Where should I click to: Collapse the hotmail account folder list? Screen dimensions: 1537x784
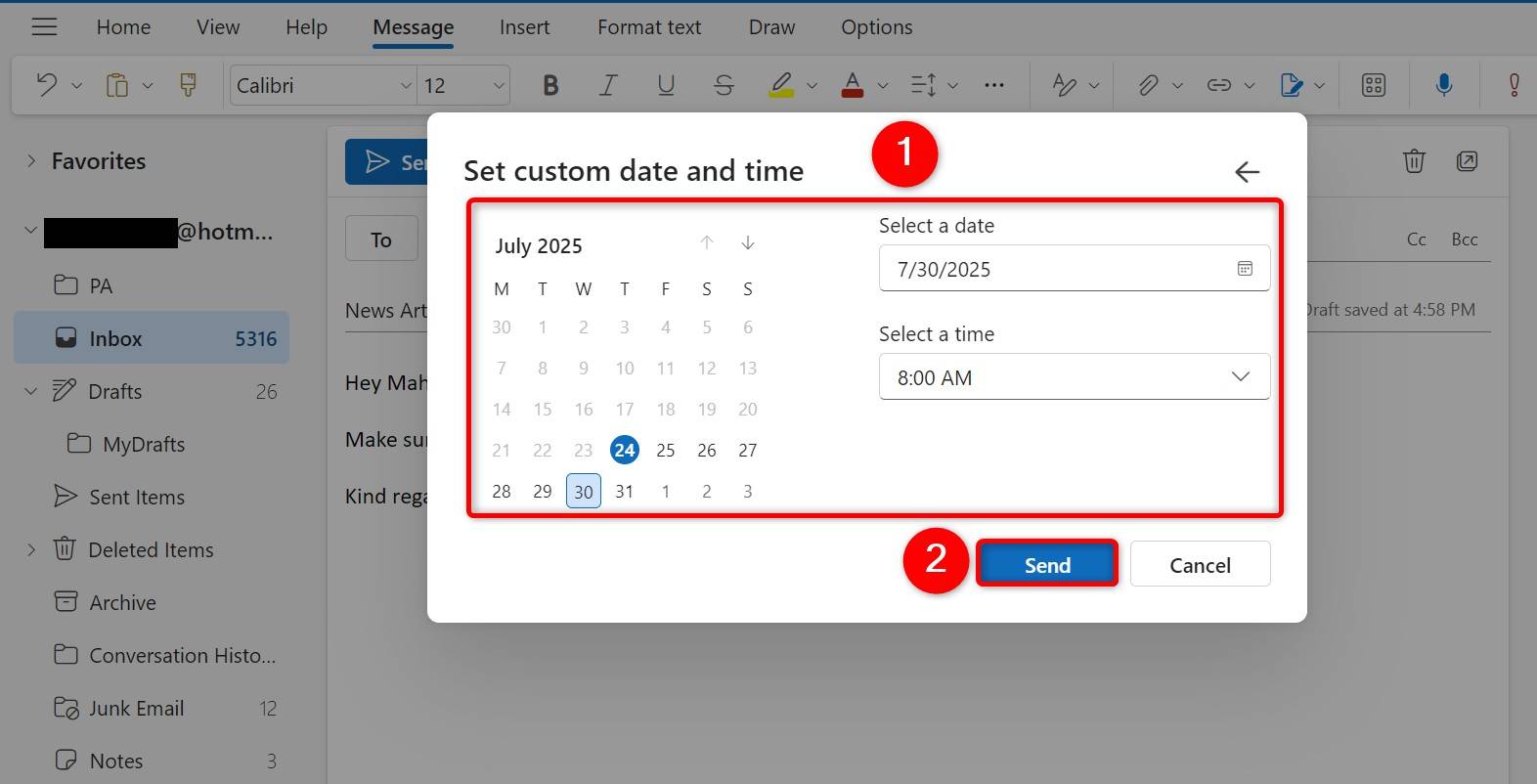pos(31,231)
